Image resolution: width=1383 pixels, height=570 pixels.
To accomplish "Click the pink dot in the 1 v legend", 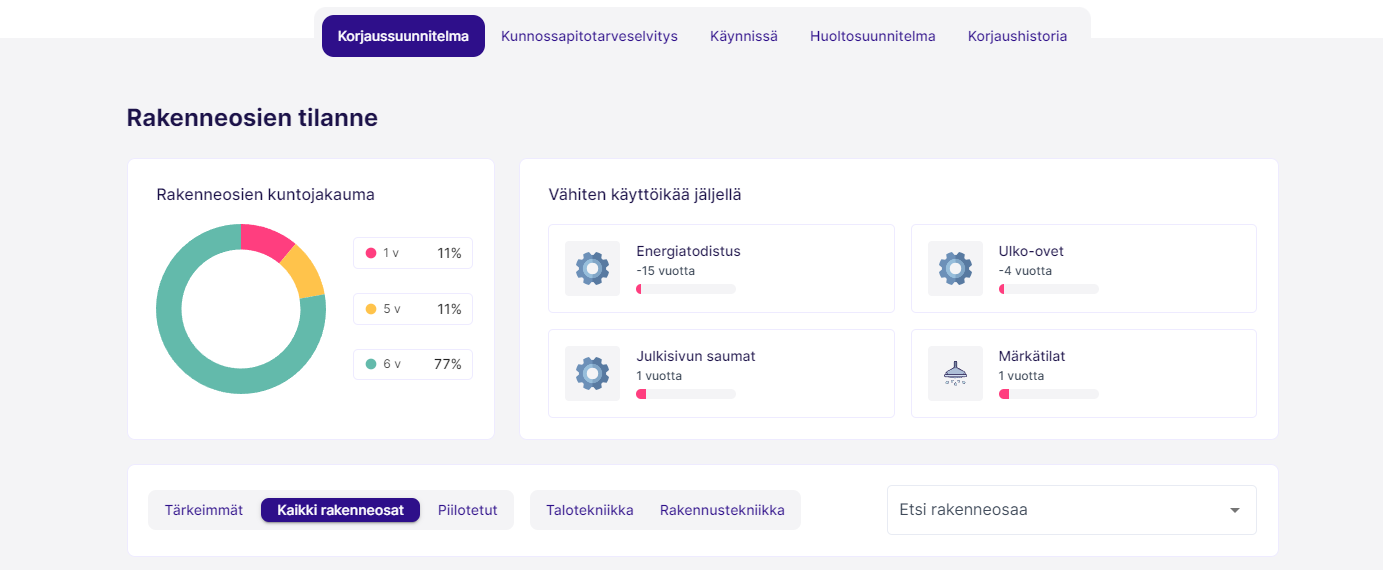I will point(371,253).
